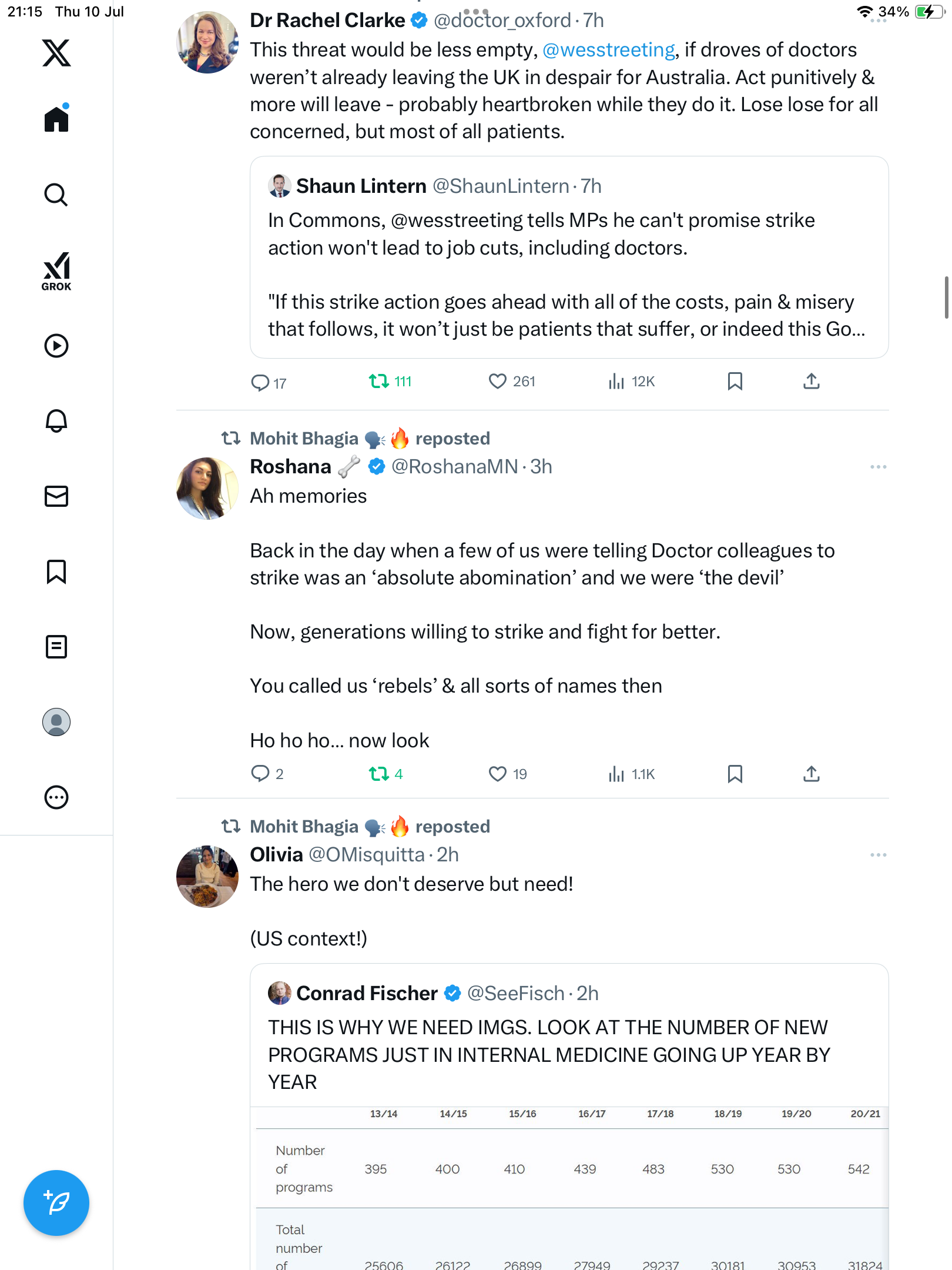
Task: Open direct messages envelope icon
Action: 56,496
